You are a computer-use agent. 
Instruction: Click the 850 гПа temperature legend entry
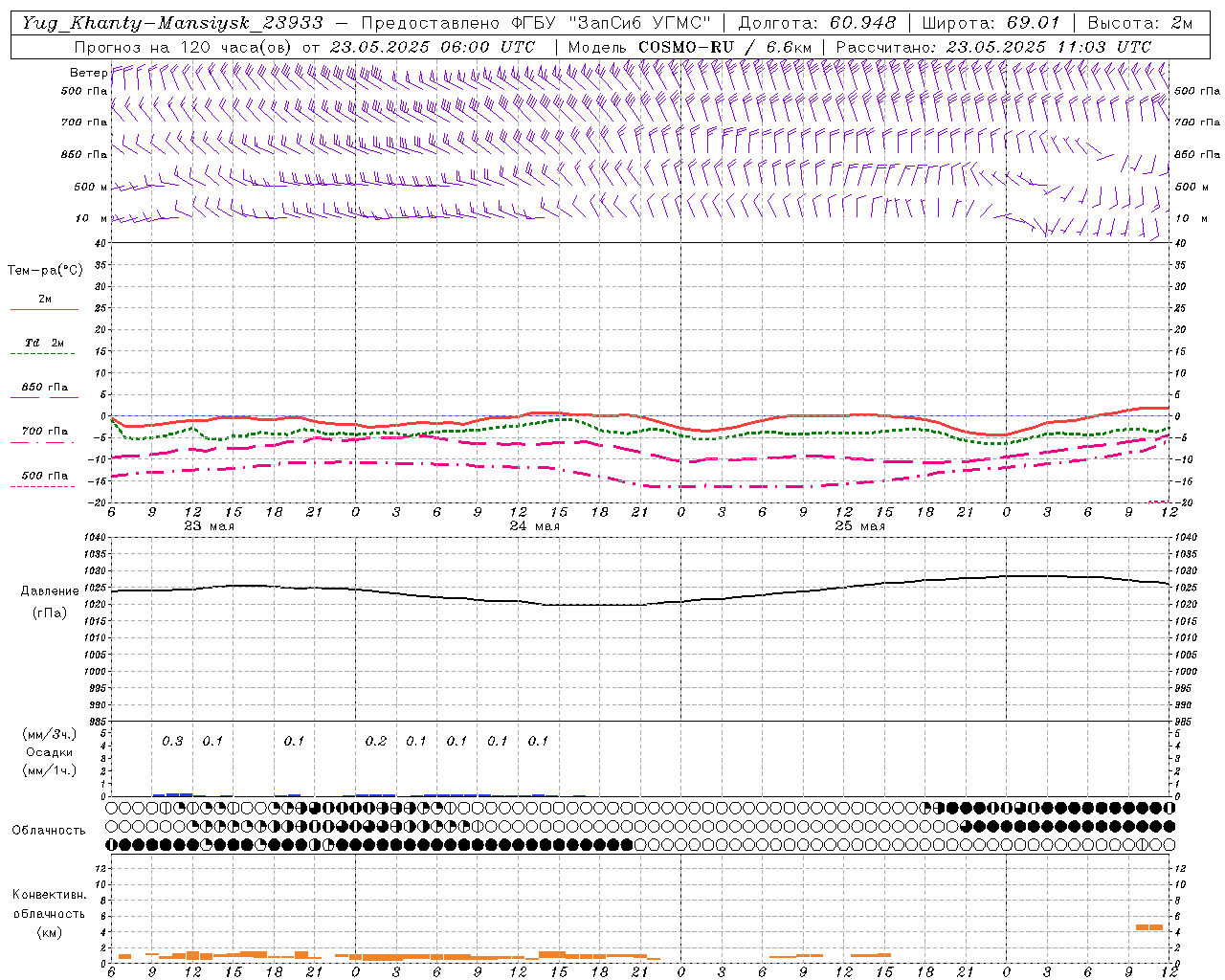tap(44, 390)
